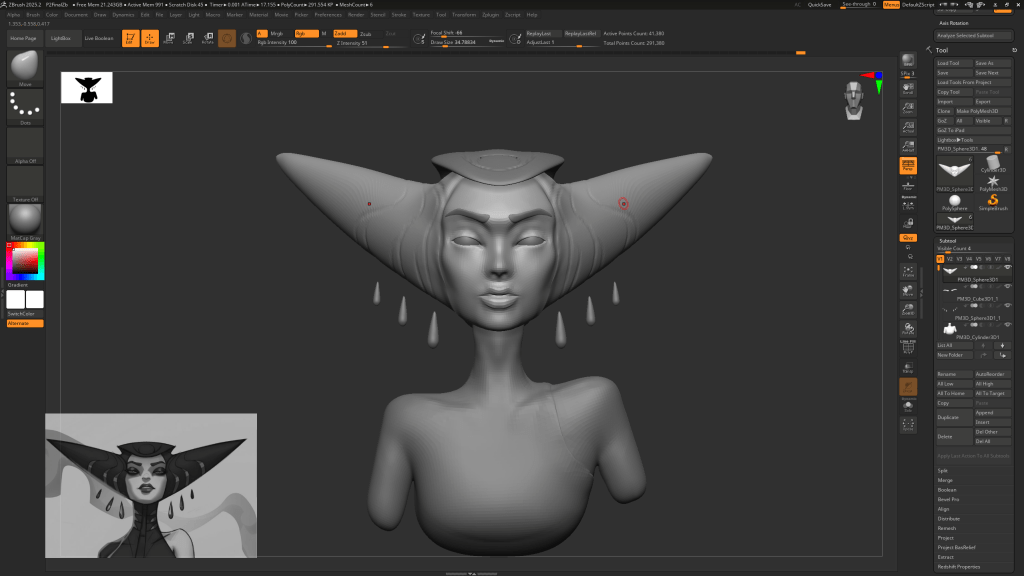Click the Floor grid icon
1024x576 pixels.
tap(908, 187)
